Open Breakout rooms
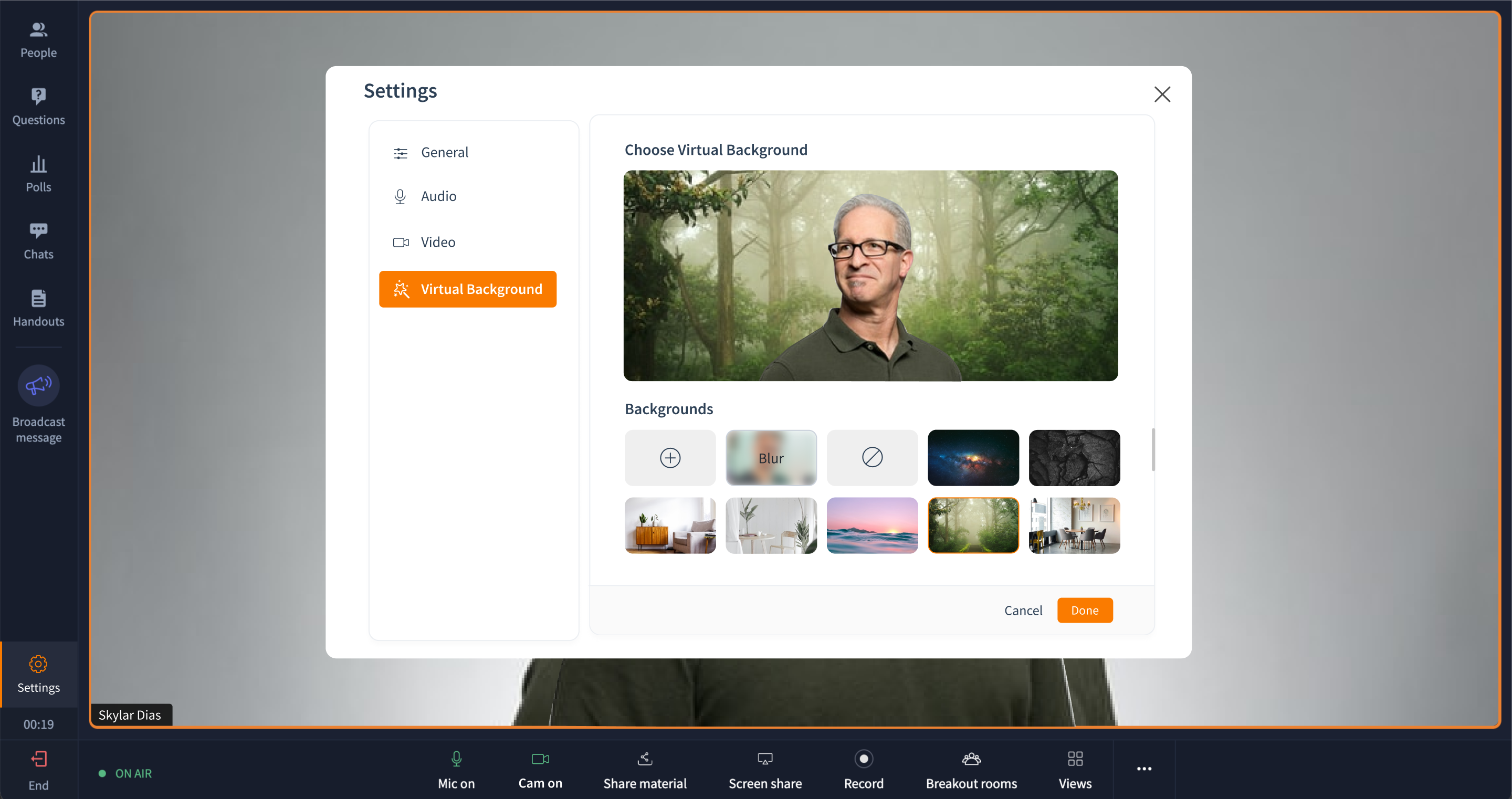The width and height of the screenshot is (1512, 799). (971, 770)
